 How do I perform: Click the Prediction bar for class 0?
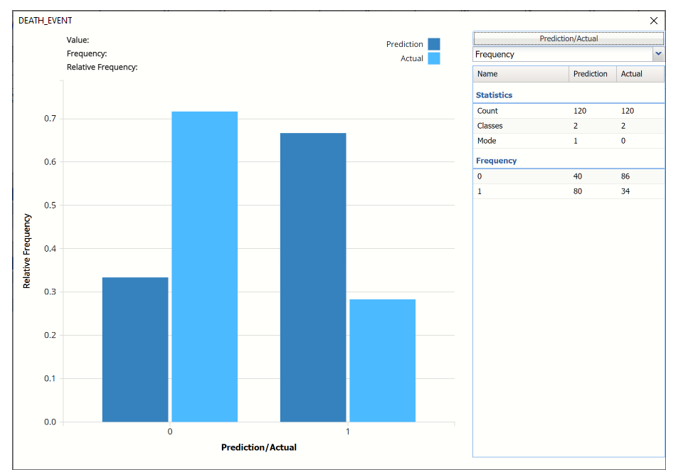135,349
